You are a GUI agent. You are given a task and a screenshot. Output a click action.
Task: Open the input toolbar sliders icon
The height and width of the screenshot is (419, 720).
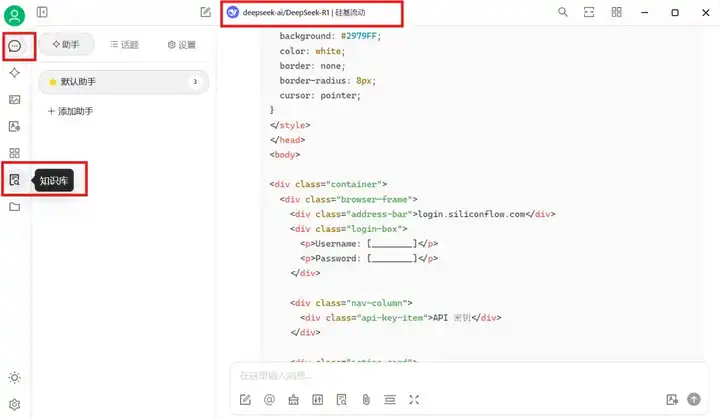(318, 400)
